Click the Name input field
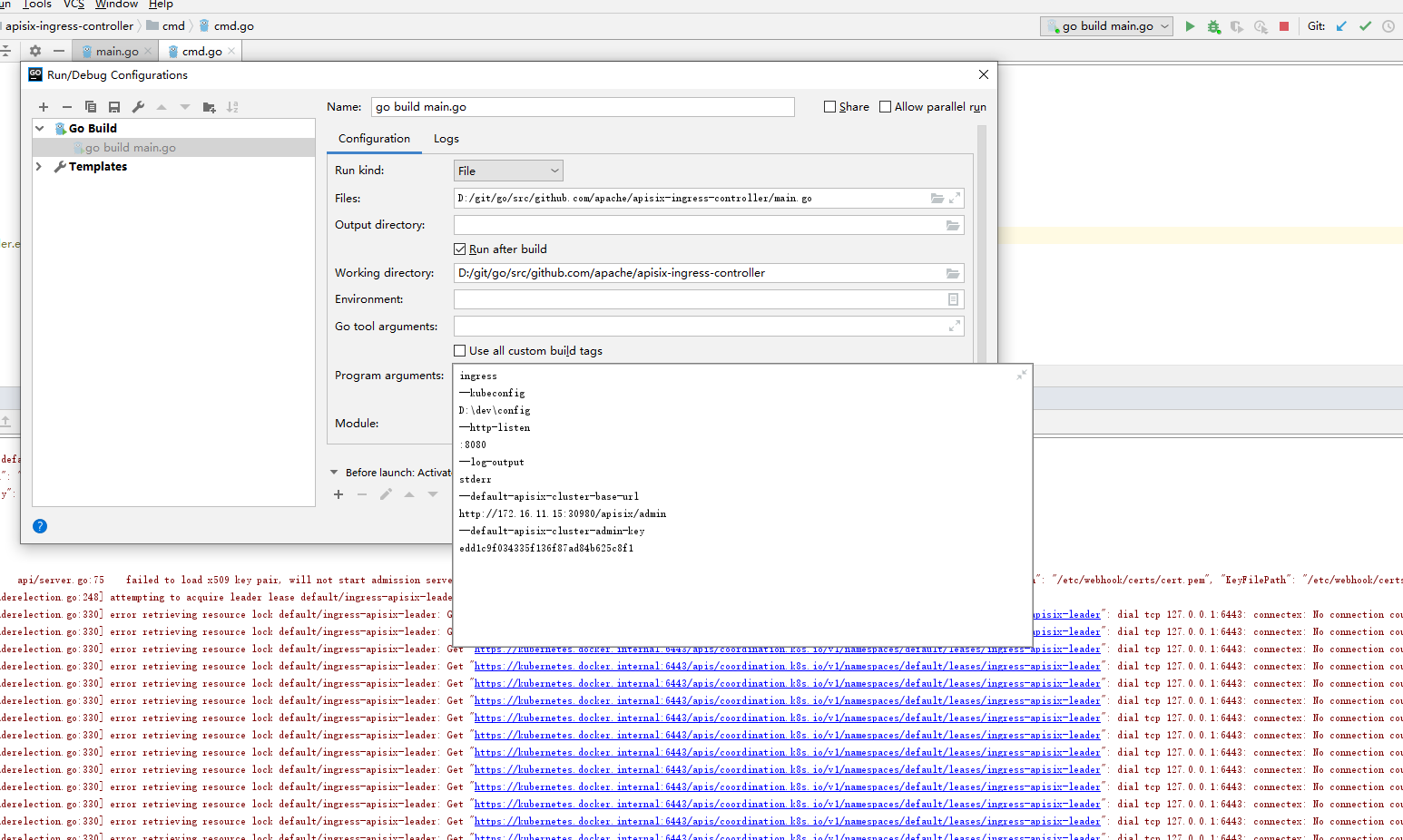This screenshot has width=1403, height=840. pyautogui.click(x=583, y=107)
